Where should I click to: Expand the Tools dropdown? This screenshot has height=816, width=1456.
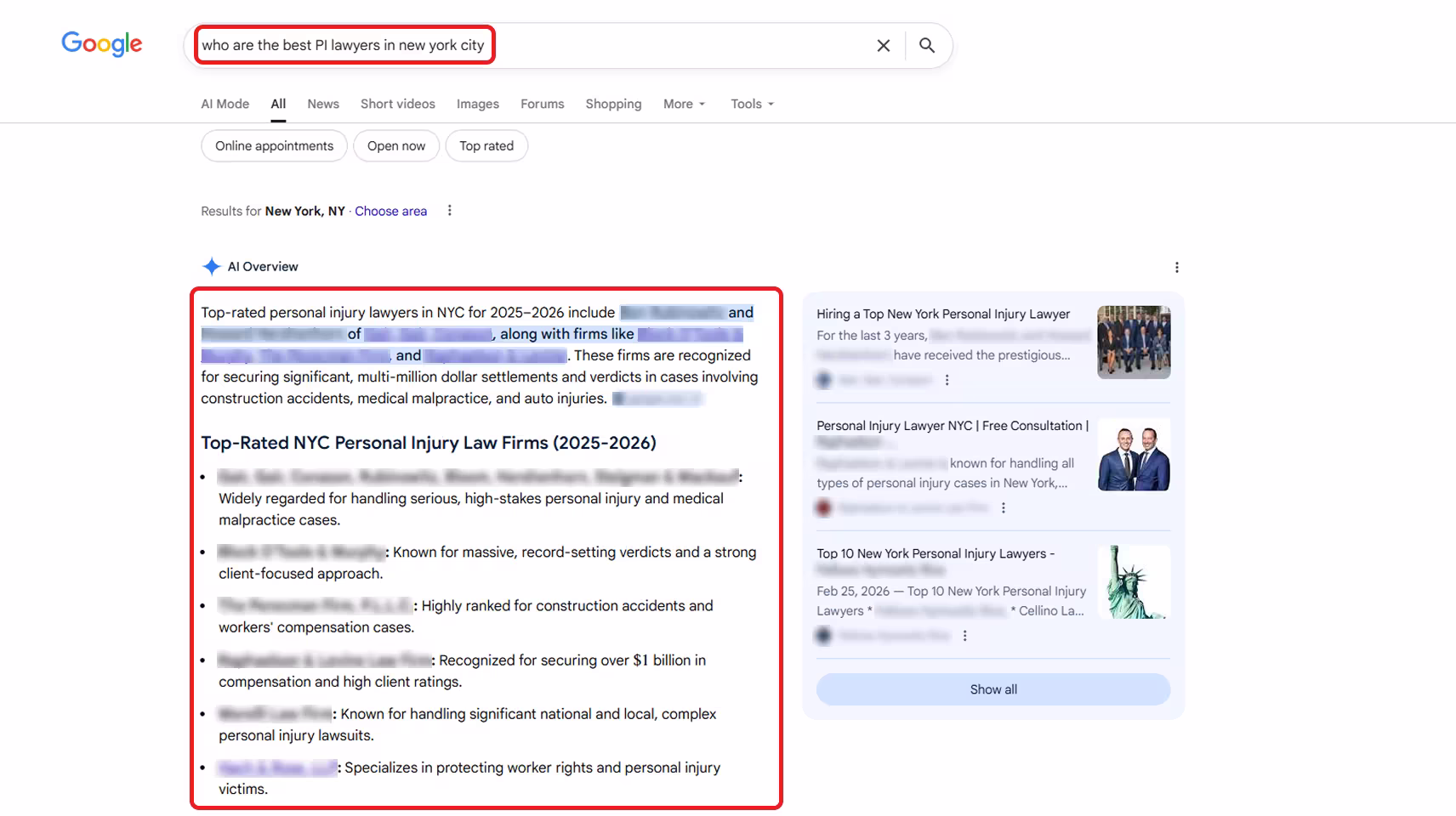click(x=753, y=104)
